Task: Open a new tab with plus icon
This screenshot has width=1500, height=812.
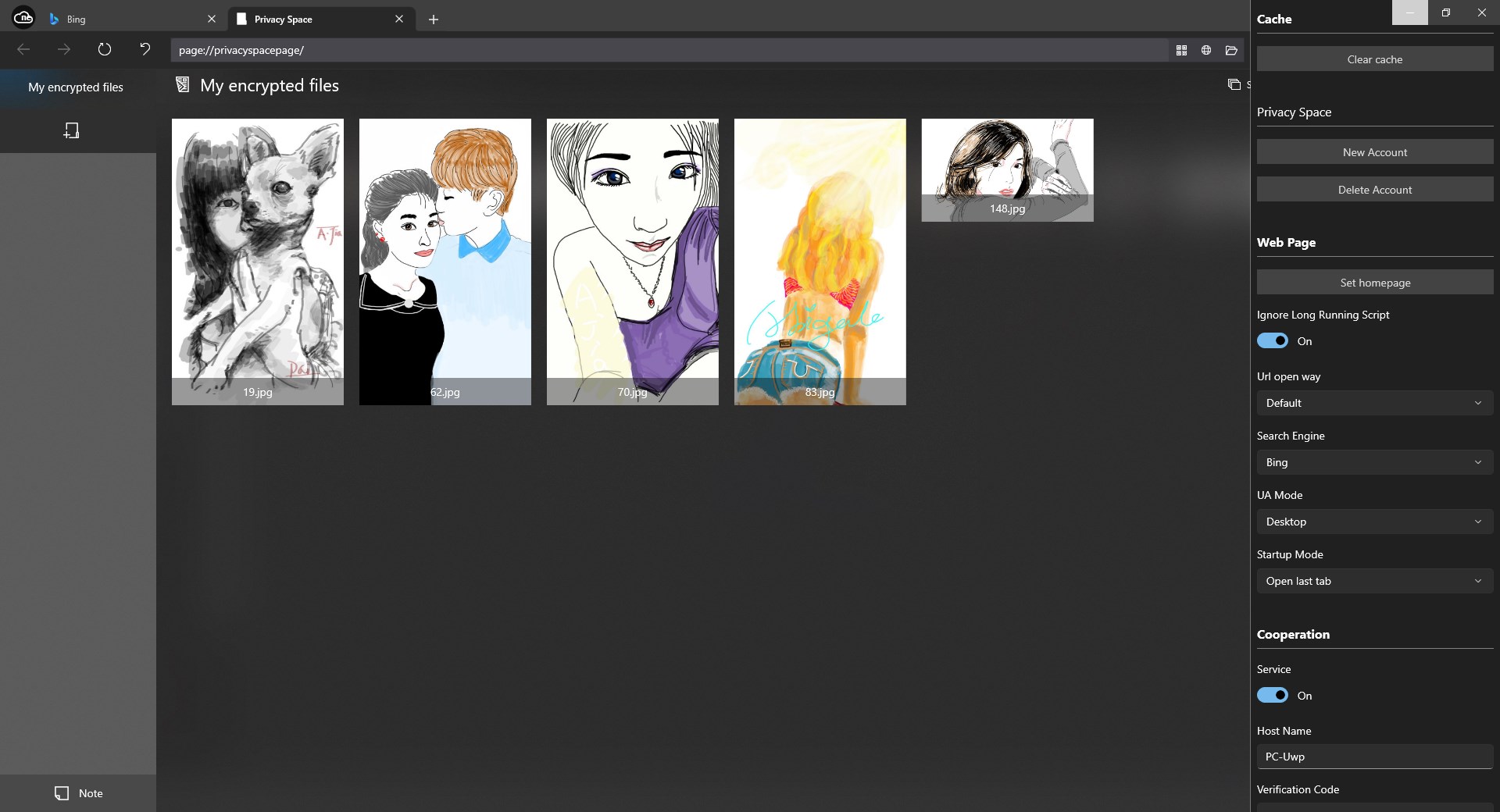Action: [x=434, y=20]
